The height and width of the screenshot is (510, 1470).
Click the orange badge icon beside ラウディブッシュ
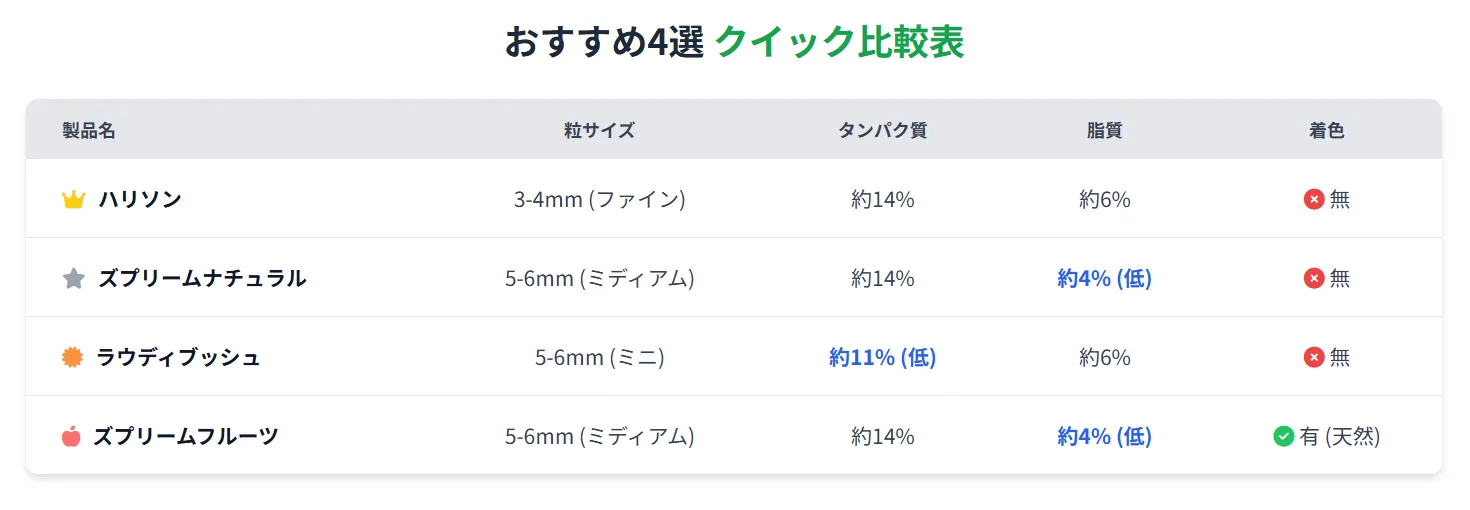point(72,357)
